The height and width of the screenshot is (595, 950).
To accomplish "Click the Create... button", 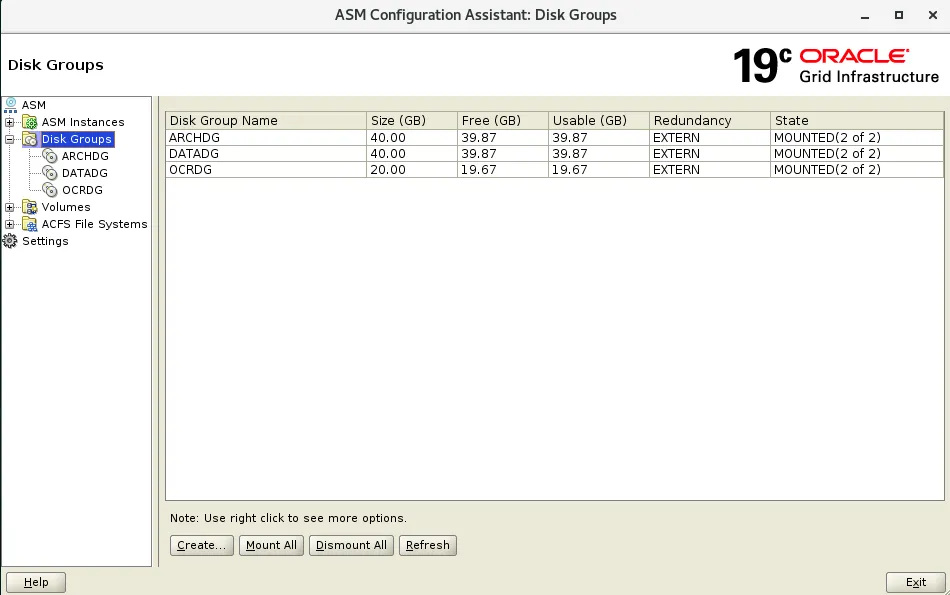I will (202, 545).
